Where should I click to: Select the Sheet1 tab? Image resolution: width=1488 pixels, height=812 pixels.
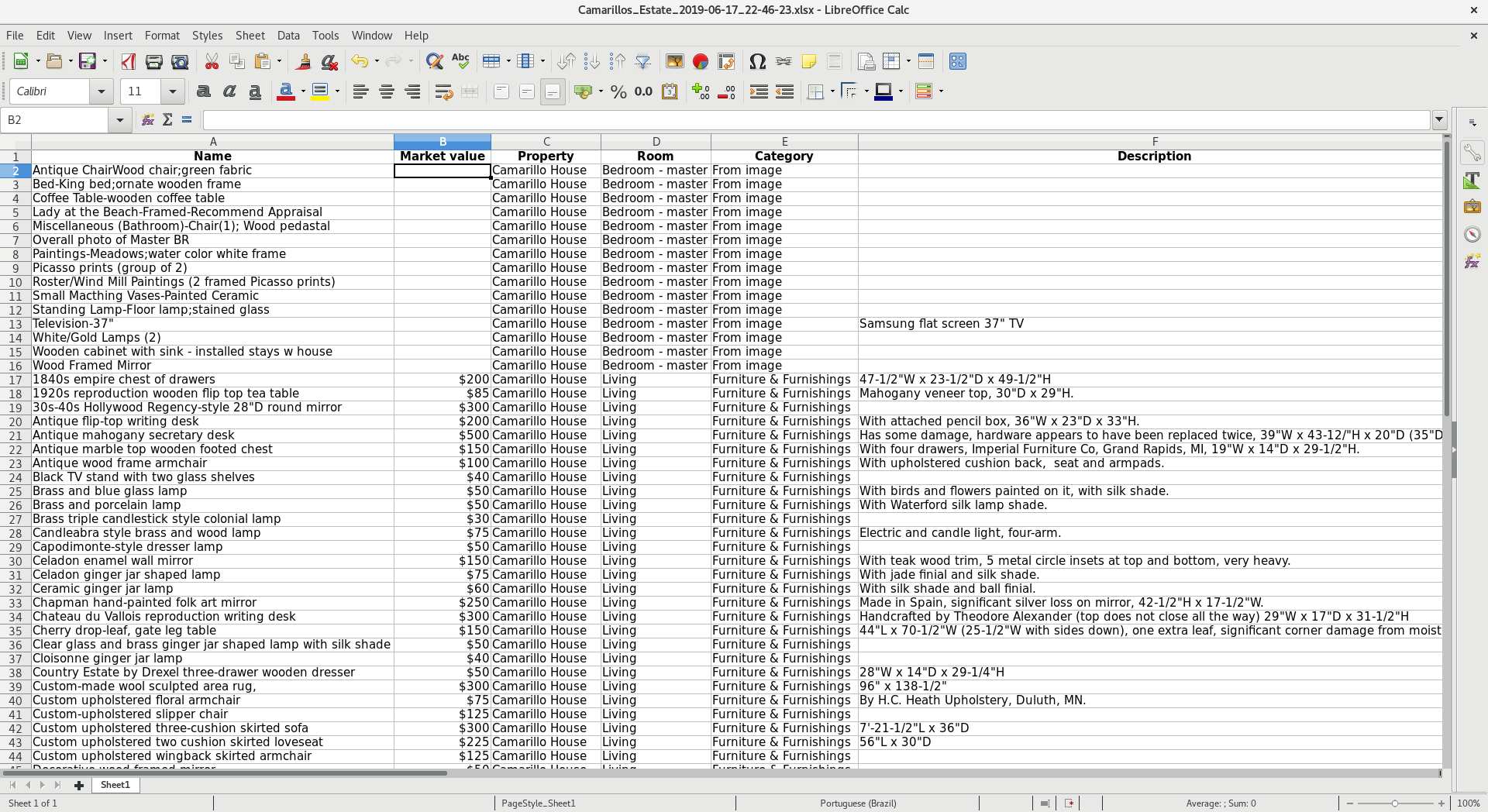(x=115, y=785)
